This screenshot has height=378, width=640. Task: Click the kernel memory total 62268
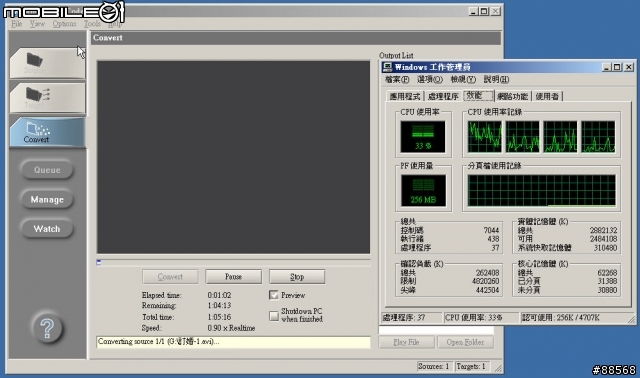point(607,273)
